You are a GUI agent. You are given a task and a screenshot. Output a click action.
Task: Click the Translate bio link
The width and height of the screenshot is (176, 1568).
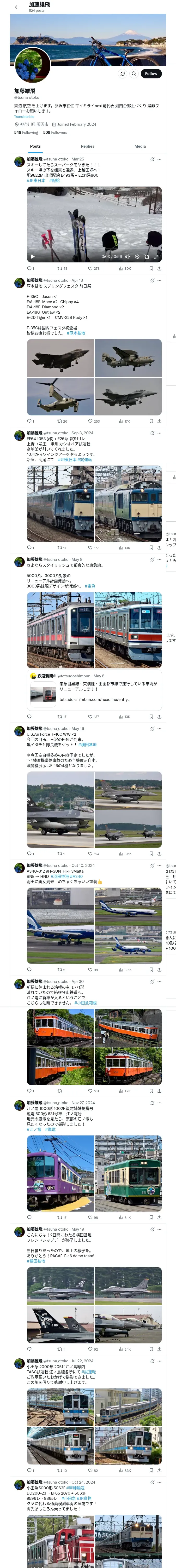pyautogui.click(x=24, y=117)
